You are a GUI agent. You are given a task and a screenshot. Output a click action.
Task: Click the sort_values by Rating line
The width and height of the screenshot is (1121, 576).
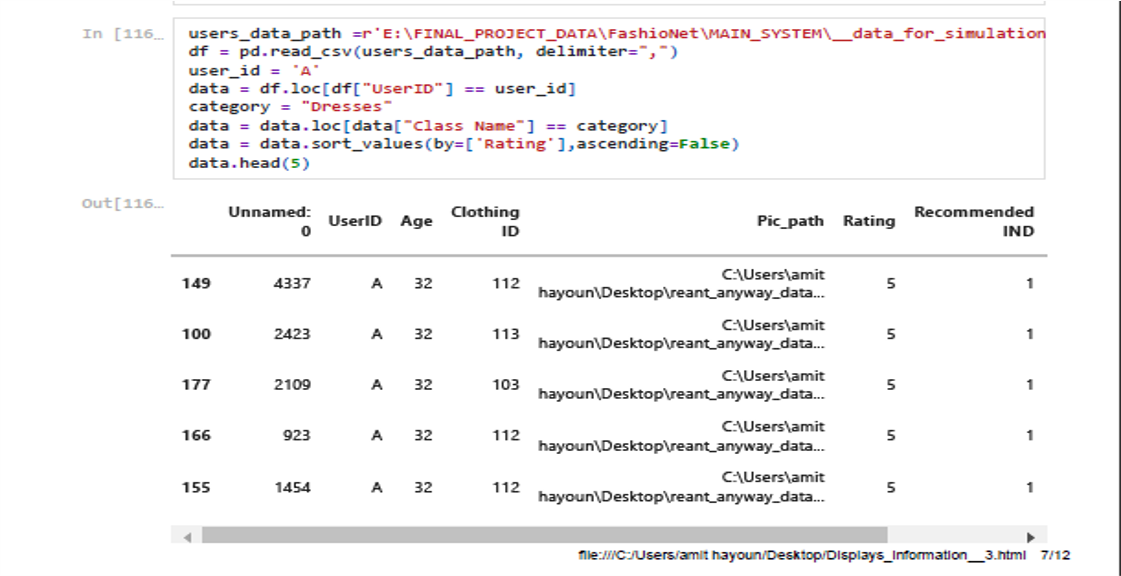tap(463, 144)
